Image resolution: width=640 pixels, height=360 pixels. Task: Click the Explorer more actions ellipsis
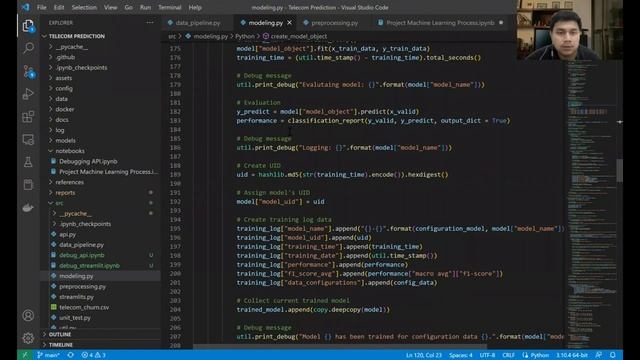[150, 23]
